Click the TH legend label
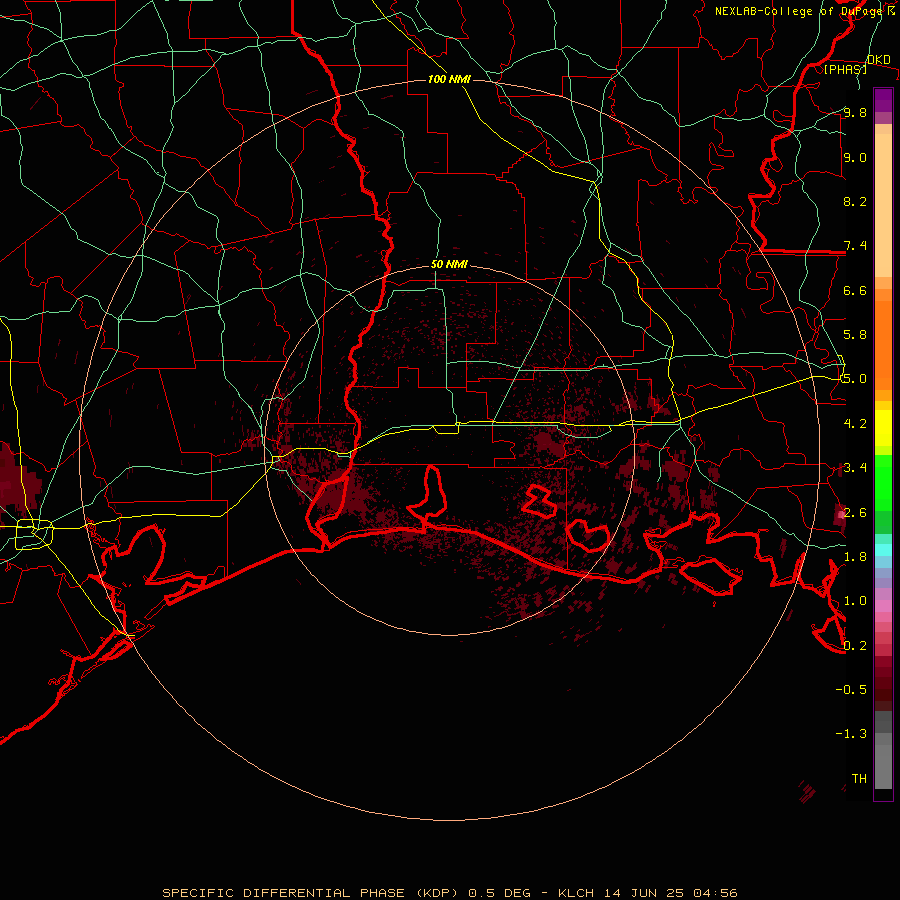 point(859,779)
